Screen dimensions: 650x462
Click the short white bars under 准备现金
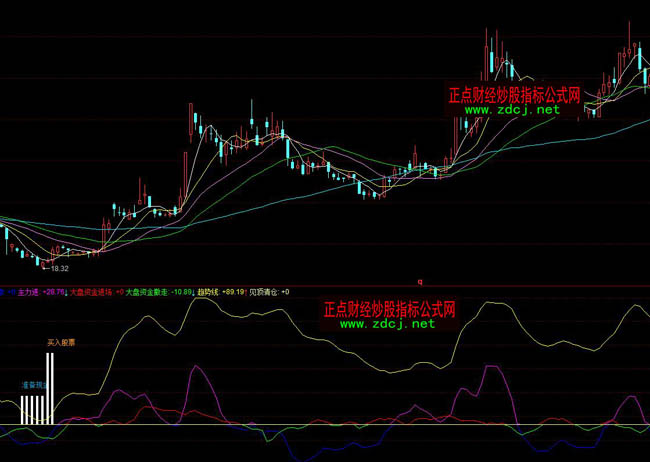pos(33,410)
